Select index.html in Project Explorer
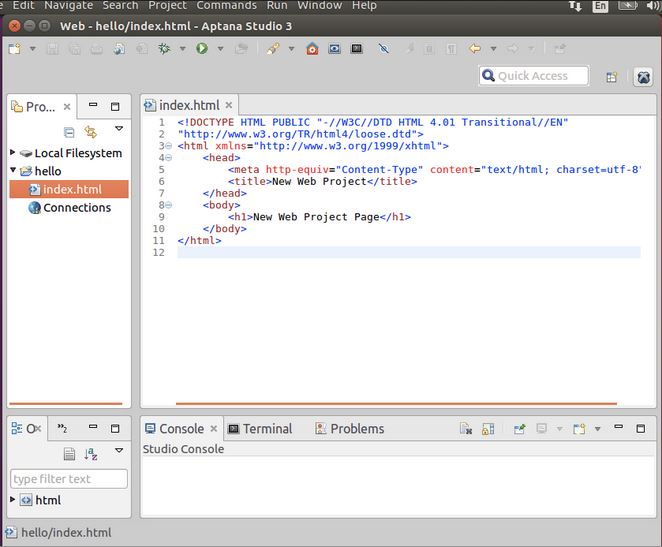This screenshot has height=547, width=662. [69, 190]
